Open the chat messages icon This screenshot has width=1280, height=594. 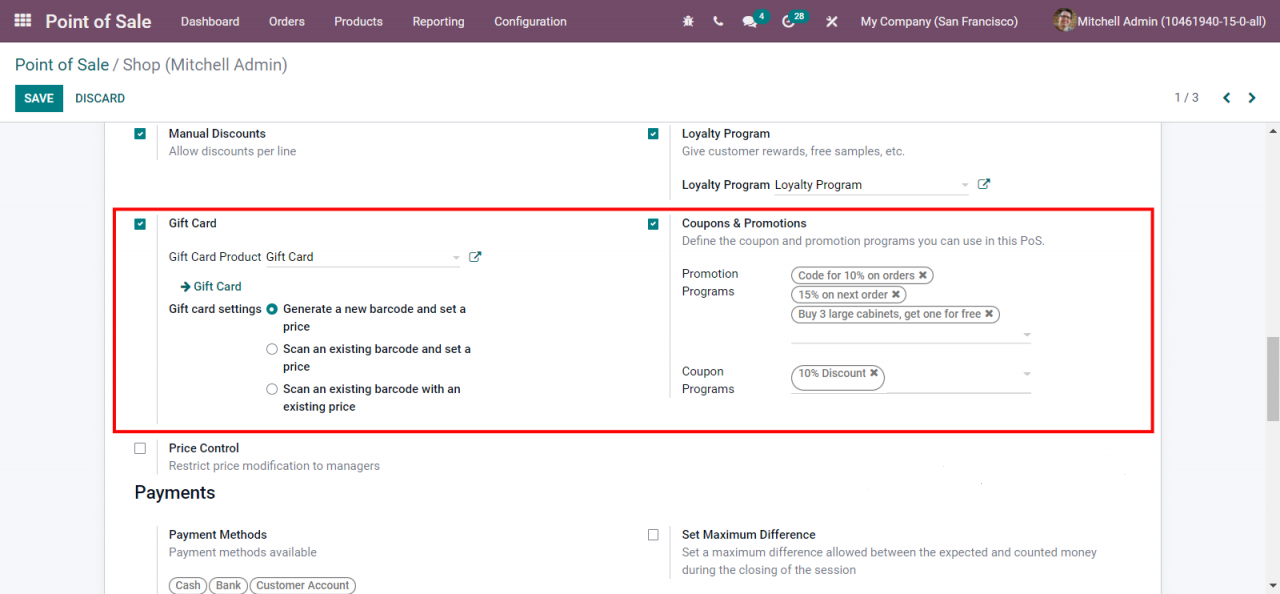pos(750,21)
